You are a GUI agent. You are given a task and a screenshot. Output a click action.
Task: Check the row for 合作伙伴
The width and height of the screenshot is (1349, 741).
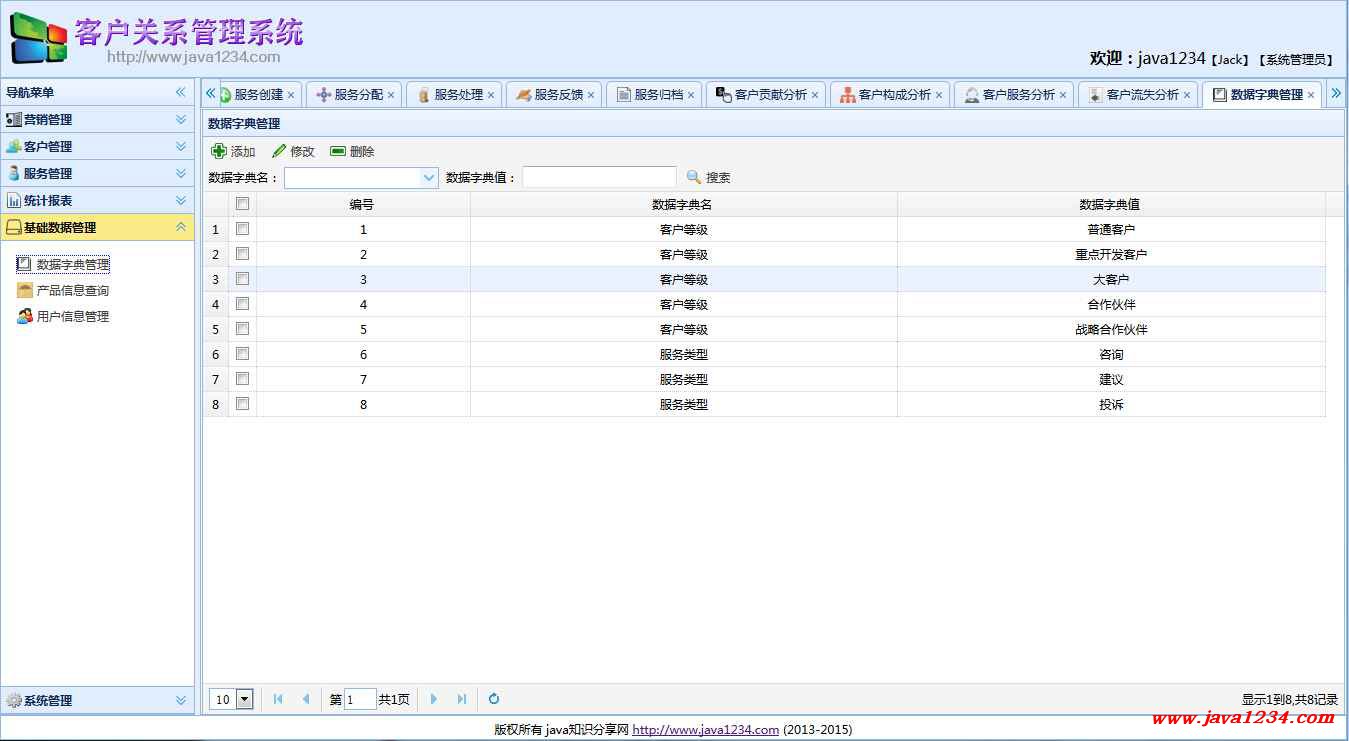pyautogui.click(x=242, y=304)
